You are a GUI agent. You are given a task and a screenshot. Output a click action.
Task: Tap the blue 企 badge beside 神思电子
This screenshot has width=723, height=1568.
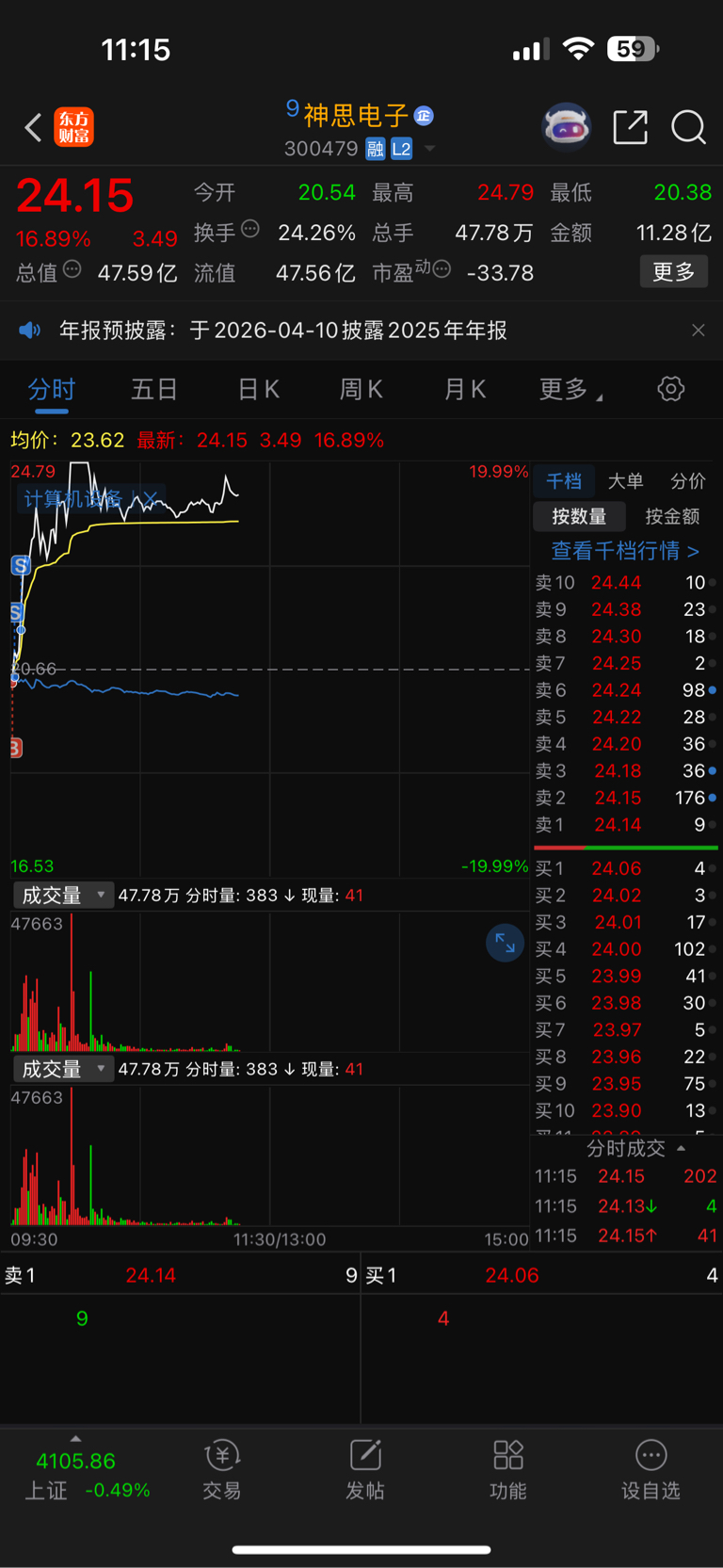(424, 116)
